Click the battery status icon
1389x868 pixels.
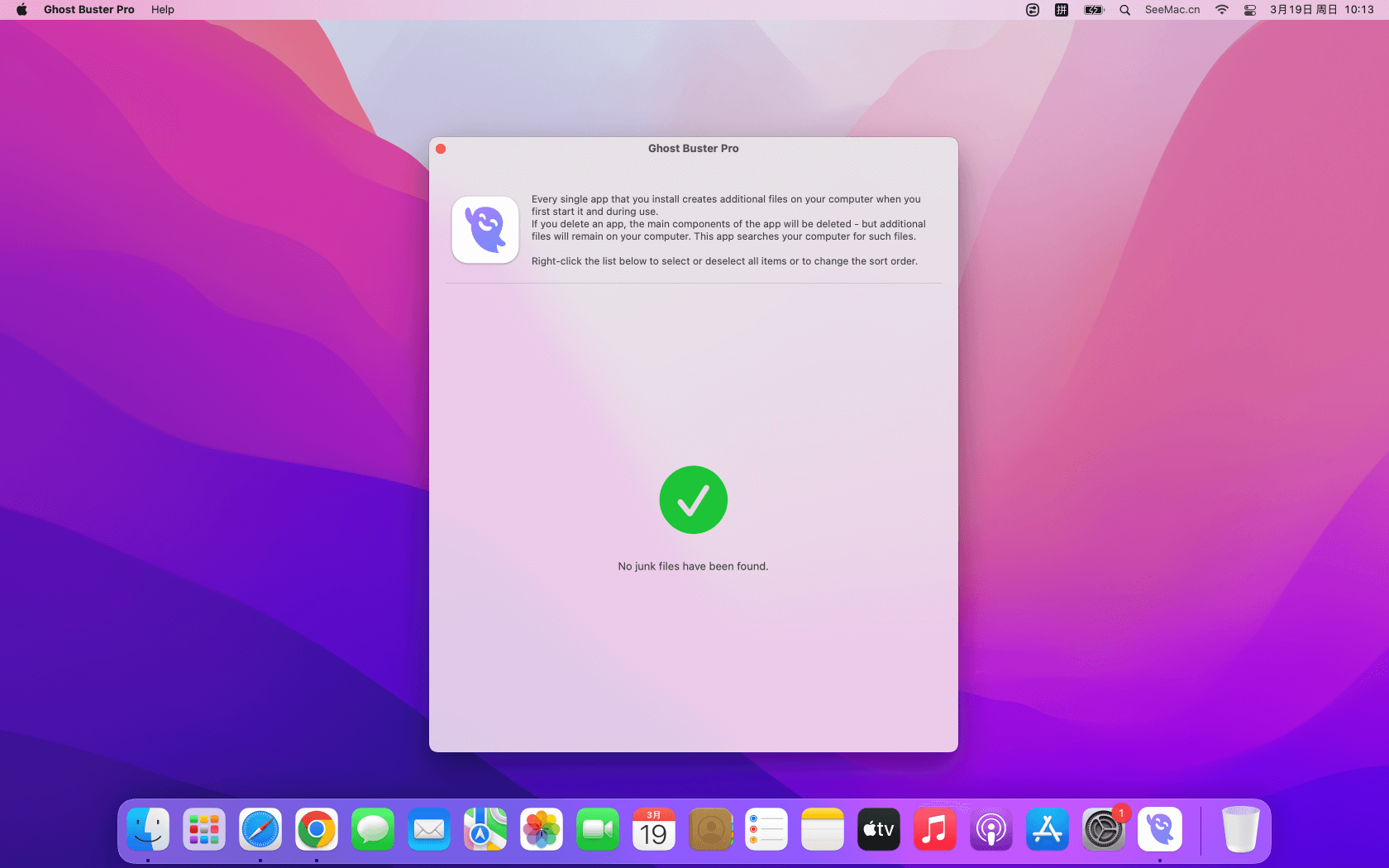point(1094,10)
